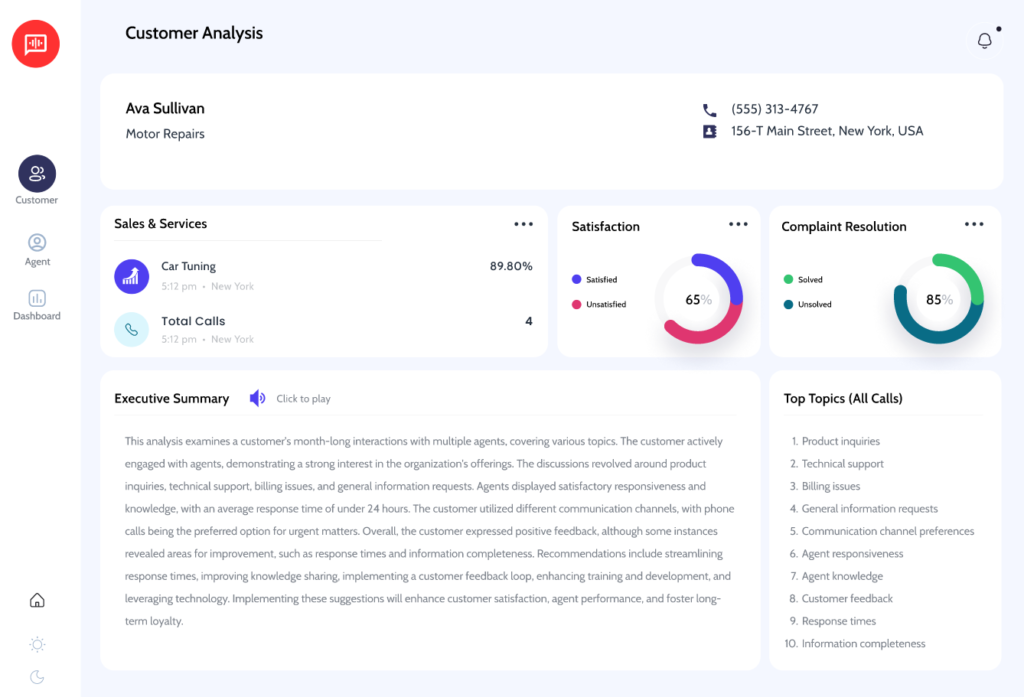Go to Dashboard via sidebar icon

point(37,298)
